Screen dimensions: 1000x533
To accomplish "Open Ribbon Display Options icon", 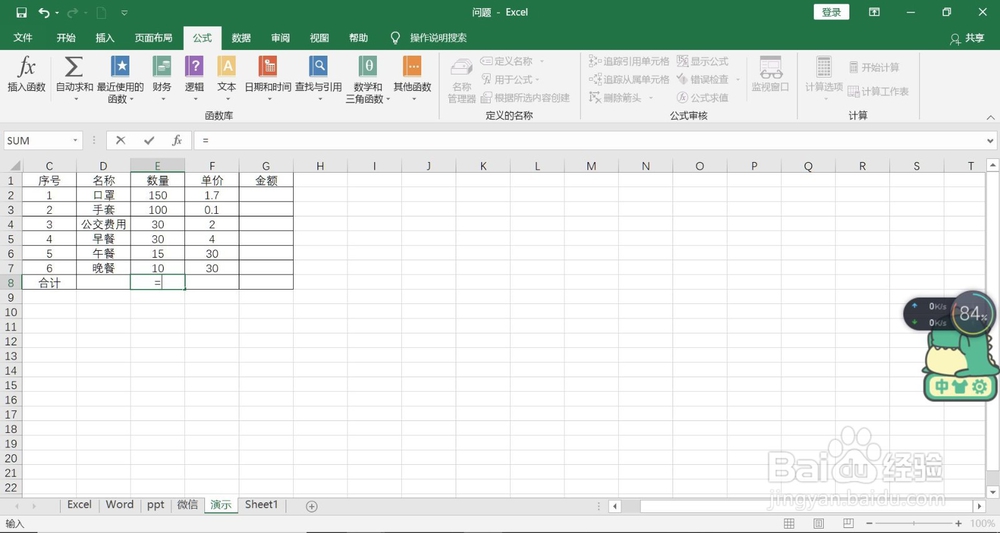I will pyautogui.click(x=874, y=12).
